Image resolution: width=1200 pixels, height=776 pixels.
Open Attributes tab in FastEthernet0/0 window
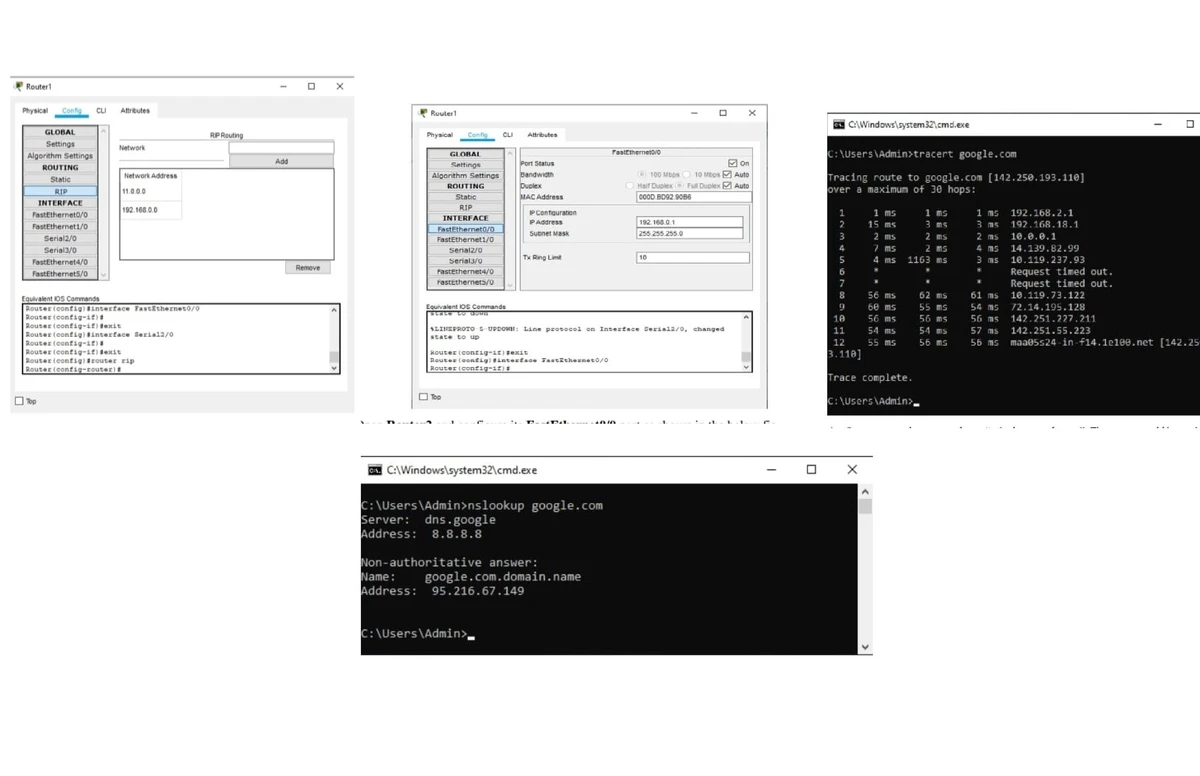542,135
